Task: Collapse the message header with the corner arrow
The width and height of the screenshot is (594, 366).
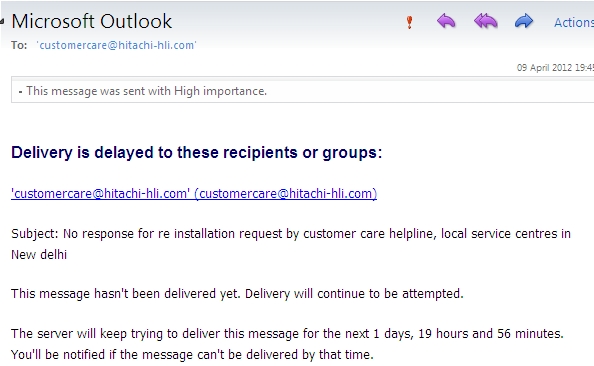Action: (2, 22)
